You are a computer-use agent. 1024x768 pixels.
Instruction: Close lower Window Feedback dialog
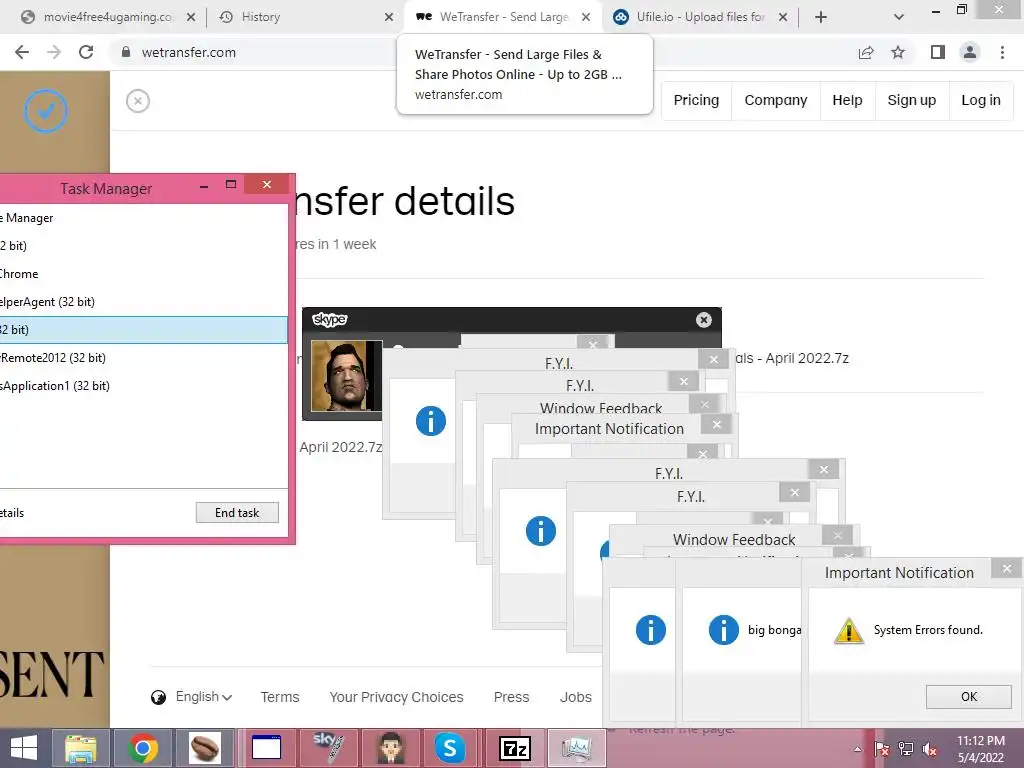[x=838, y=536]
